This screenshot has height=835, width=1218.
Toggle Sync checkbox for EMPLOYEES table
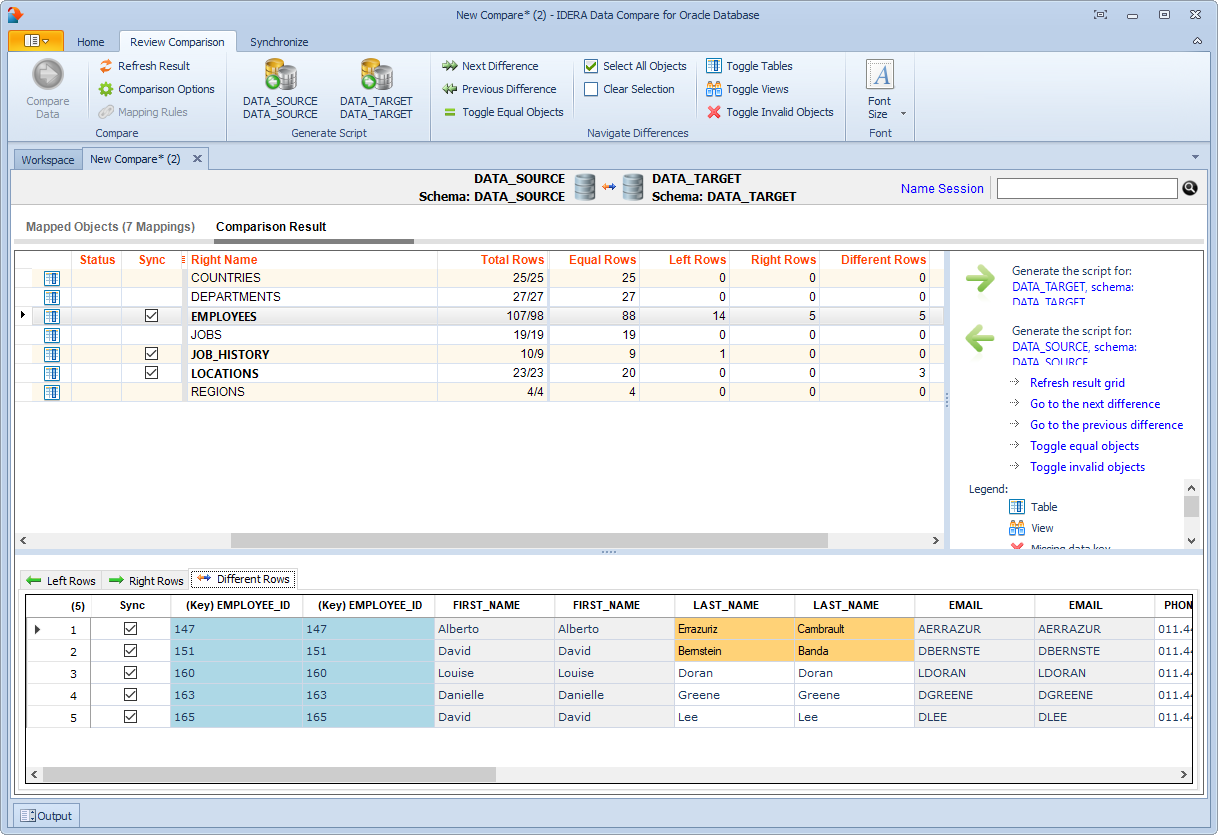(151, 316)
